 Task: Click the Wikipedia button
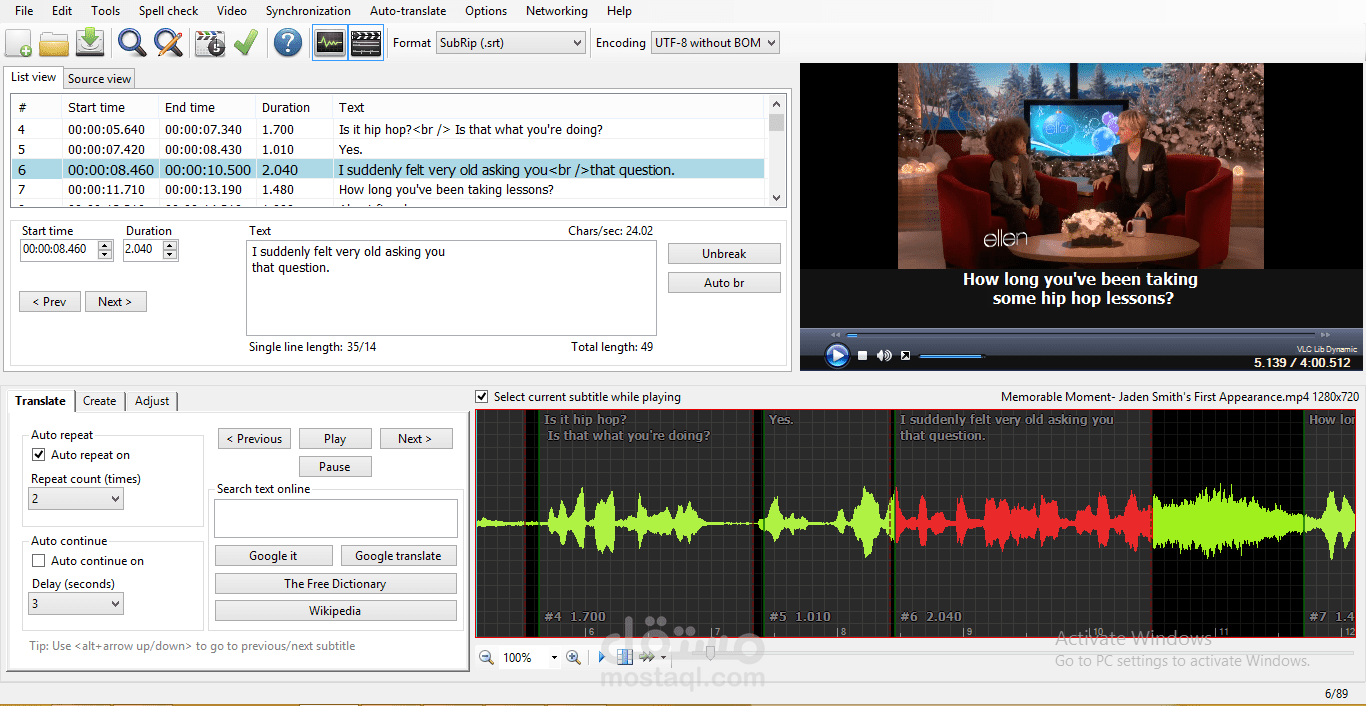point(335,611)
